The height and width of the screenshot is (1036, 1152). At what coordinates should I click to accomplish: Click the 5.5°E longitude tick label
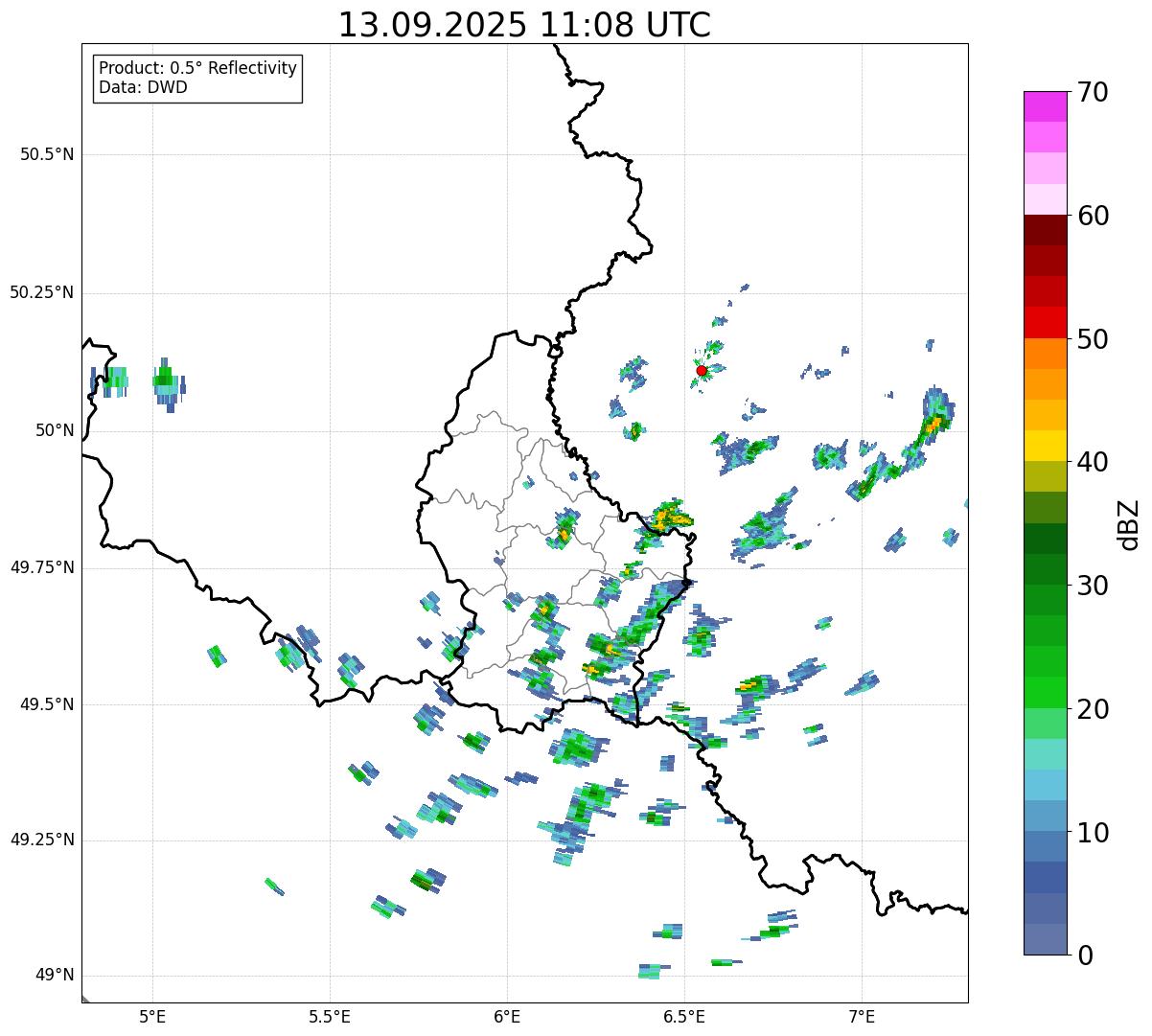(x=330, y=1016)
